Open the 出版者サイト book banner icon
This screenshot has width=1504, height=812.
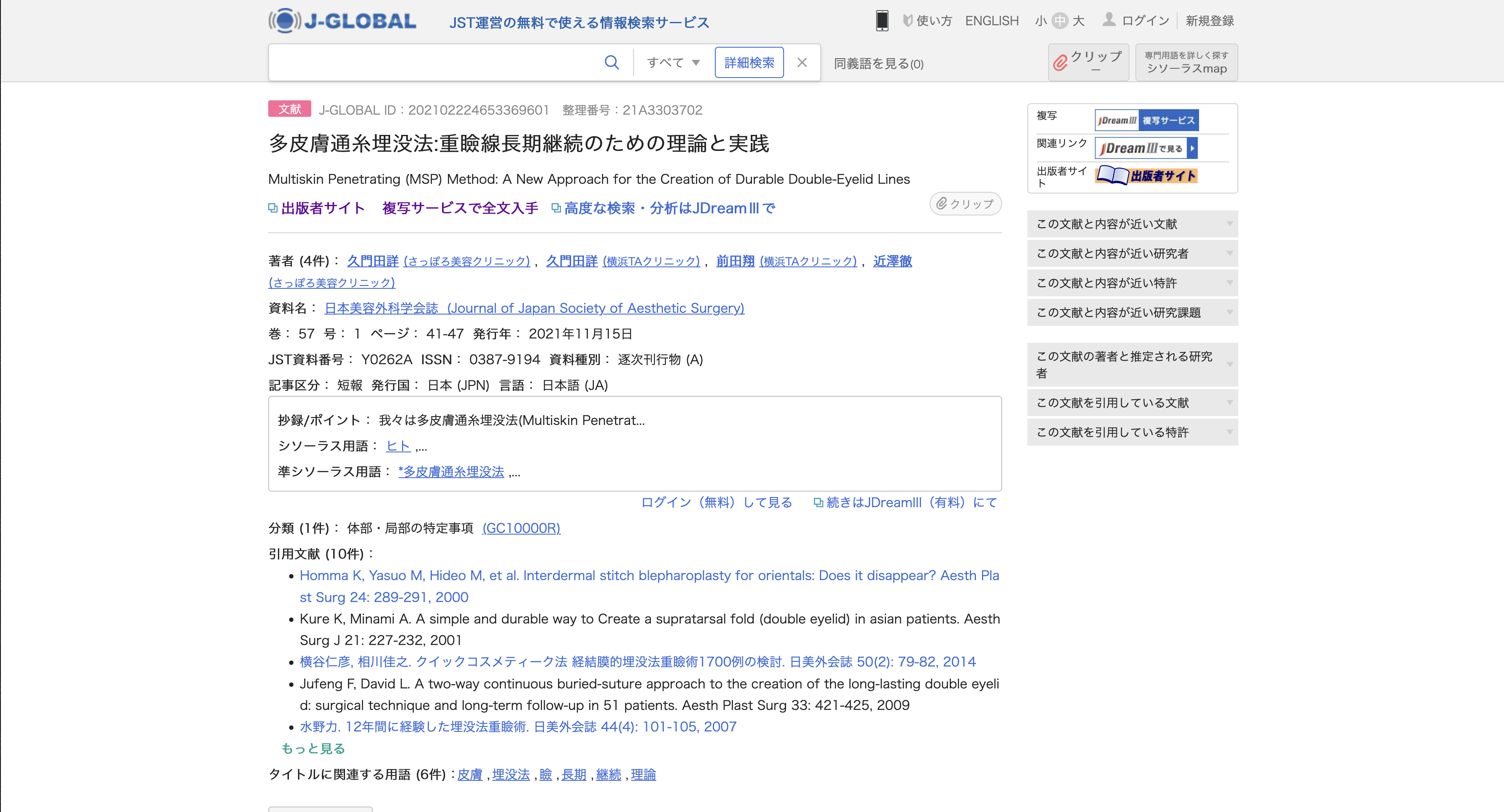(x=1146, y=175)
